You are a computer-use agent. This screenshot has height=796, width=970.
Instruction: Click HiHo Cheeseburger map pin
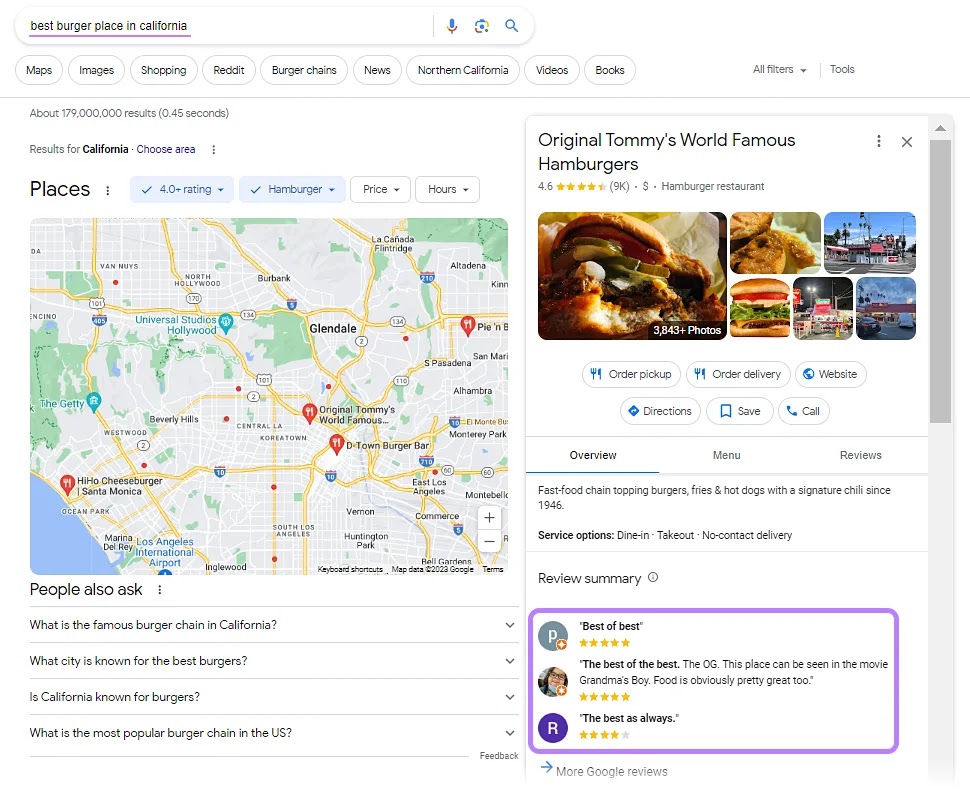[67, 484]
